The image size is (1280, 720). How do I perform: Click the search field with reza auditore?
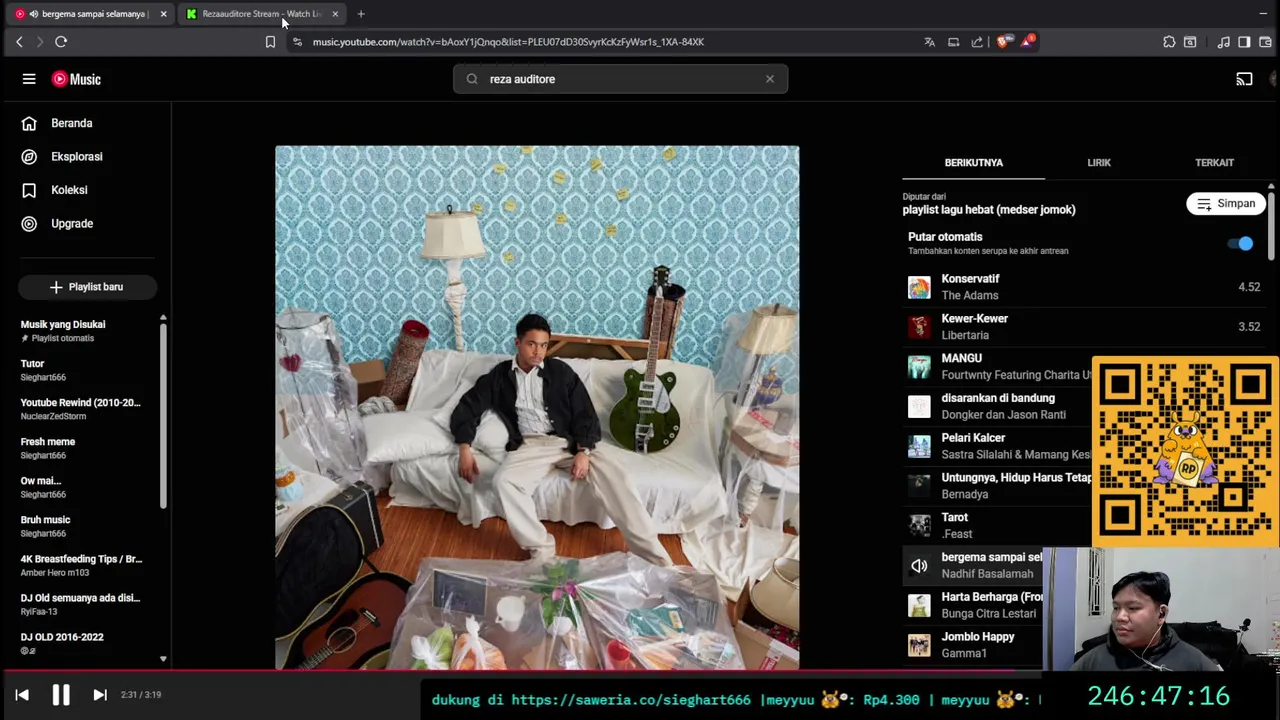point(620,79)
